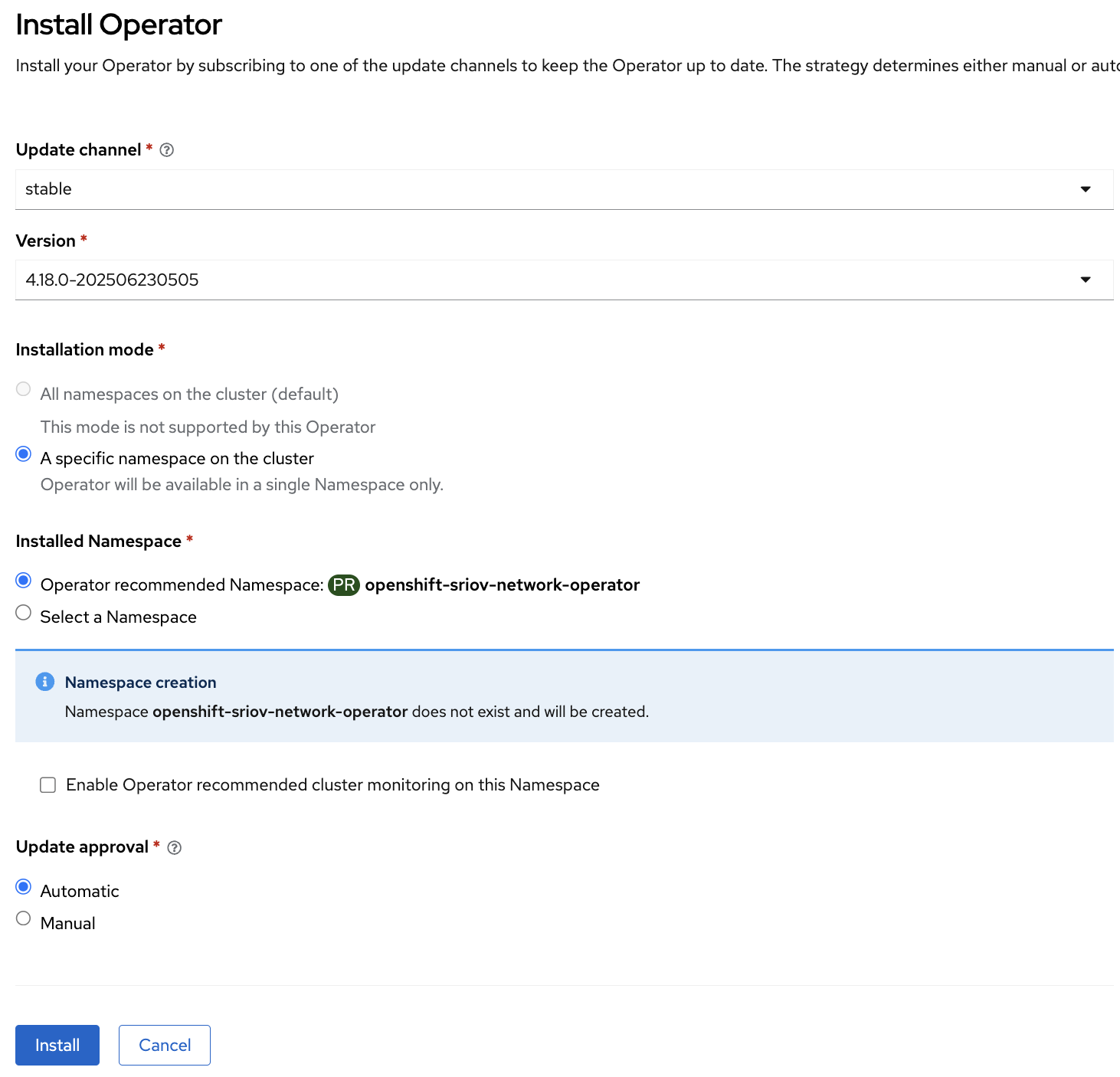Click the green PR project badge
The height and width of the screenshot is (1077, 1120).
pyautogui.click(x=344, y=585)
